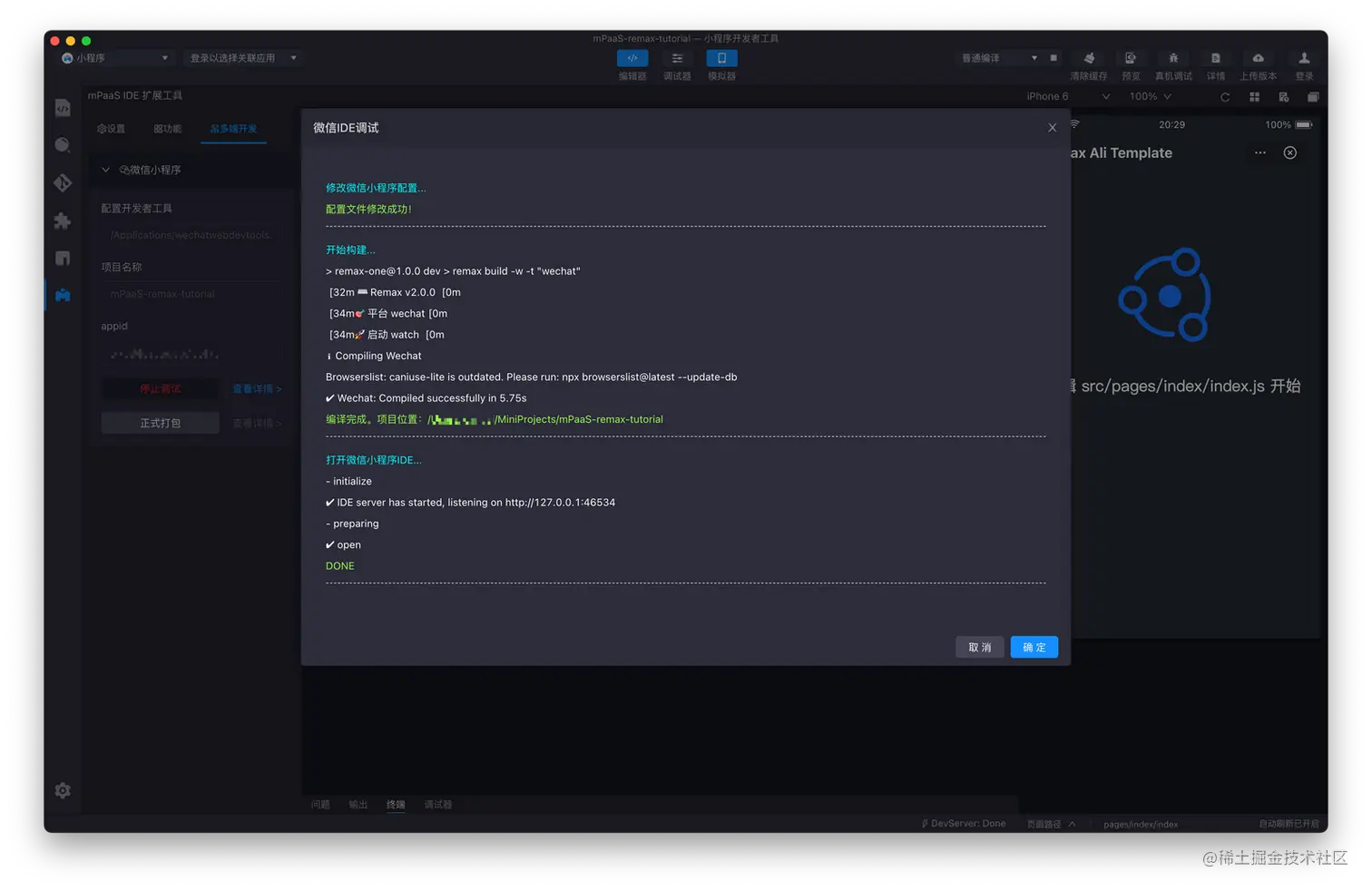Open the fifth sidebar panel icon above mPaaS
The image size is (1372, 891).
point(63,259)
